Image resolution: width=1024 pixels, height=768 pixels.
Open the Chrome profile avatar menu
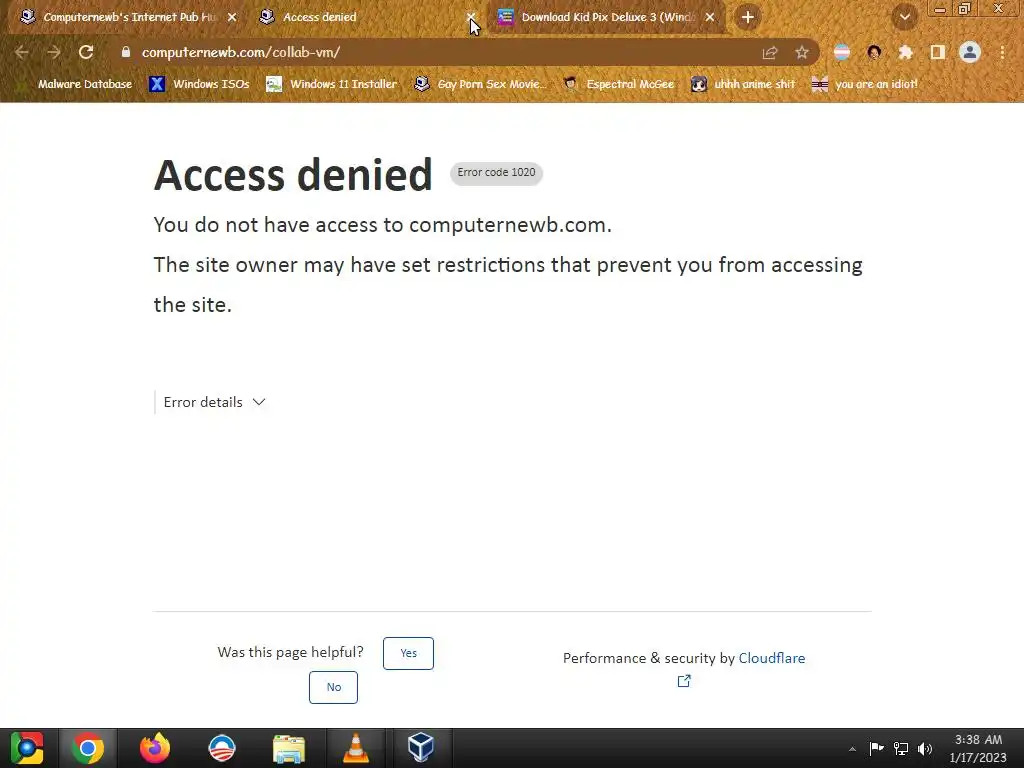[970, 52]
